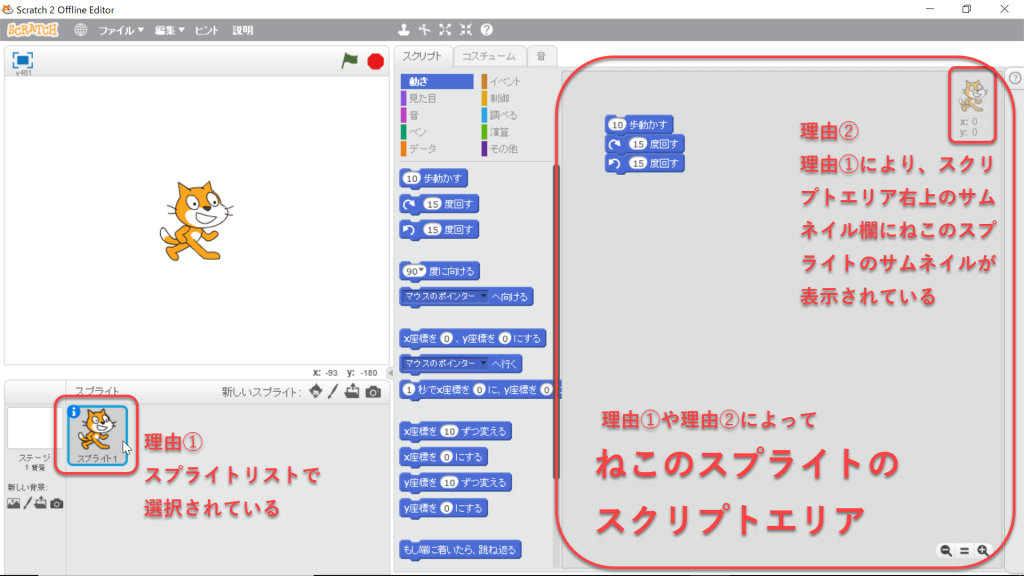Image resolution: width=1024 pixels, height=576 pixels.
Task: Upload sprite from file icon
Action: [352, 391]
